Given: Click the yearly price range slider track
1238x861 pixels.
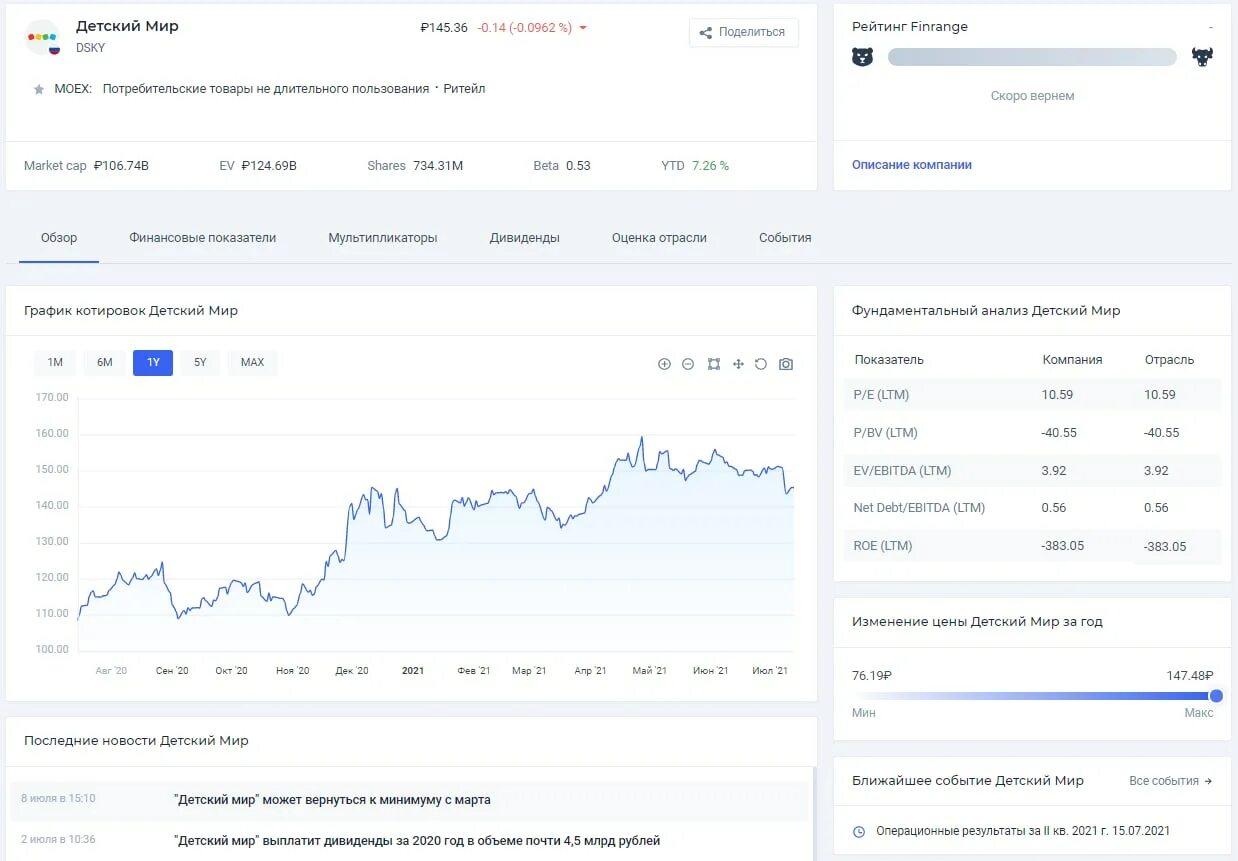Looking at the screenshot, I should (x=1032, y=696).
